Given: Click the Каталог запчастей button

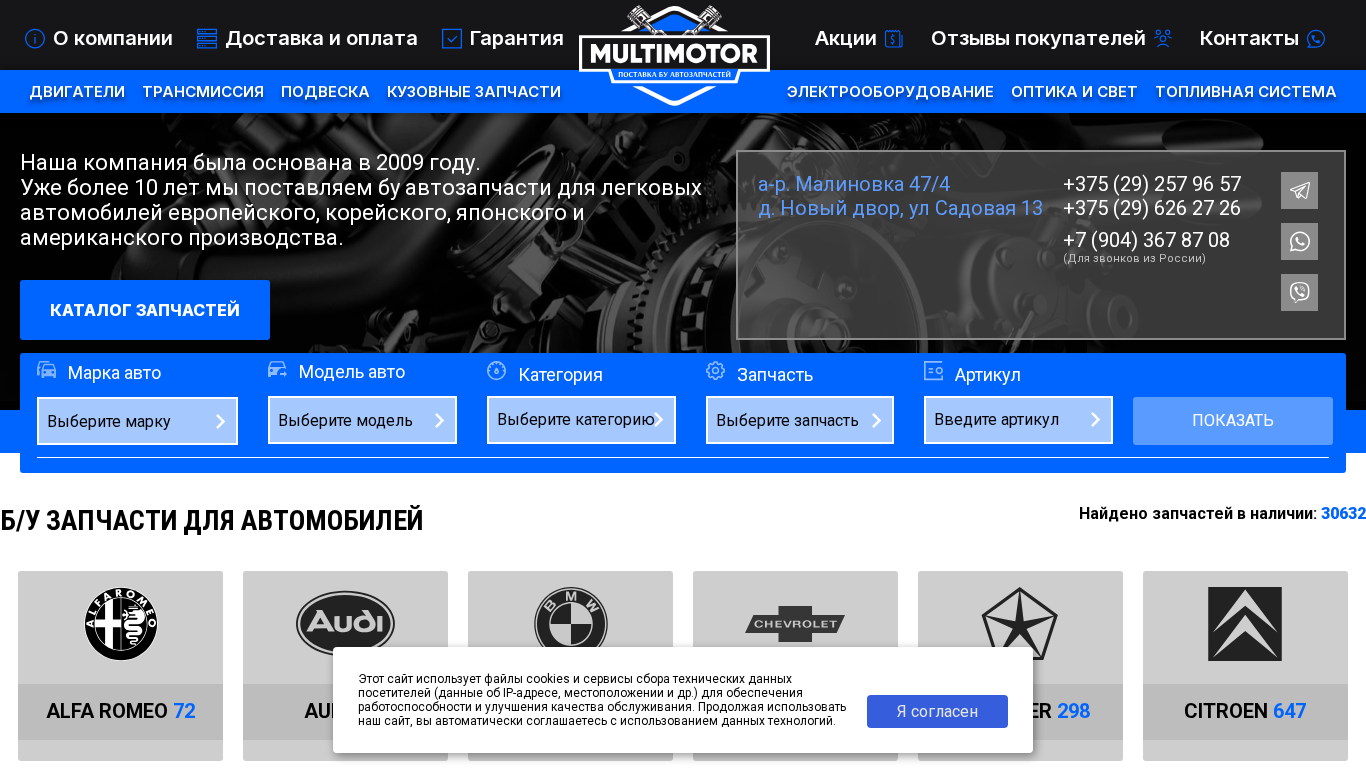Looking at the screenshot, I should point(145,310).
